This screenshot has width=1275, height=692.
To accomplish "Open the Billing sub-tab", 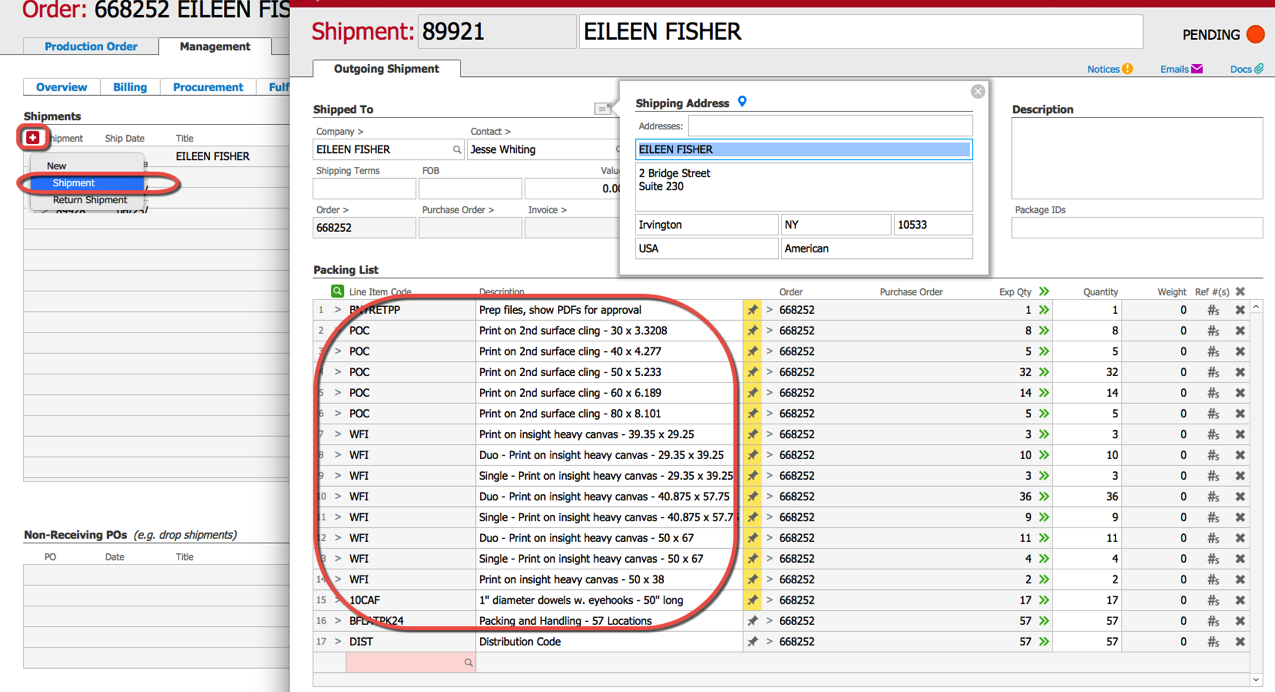I will point(130,87).
